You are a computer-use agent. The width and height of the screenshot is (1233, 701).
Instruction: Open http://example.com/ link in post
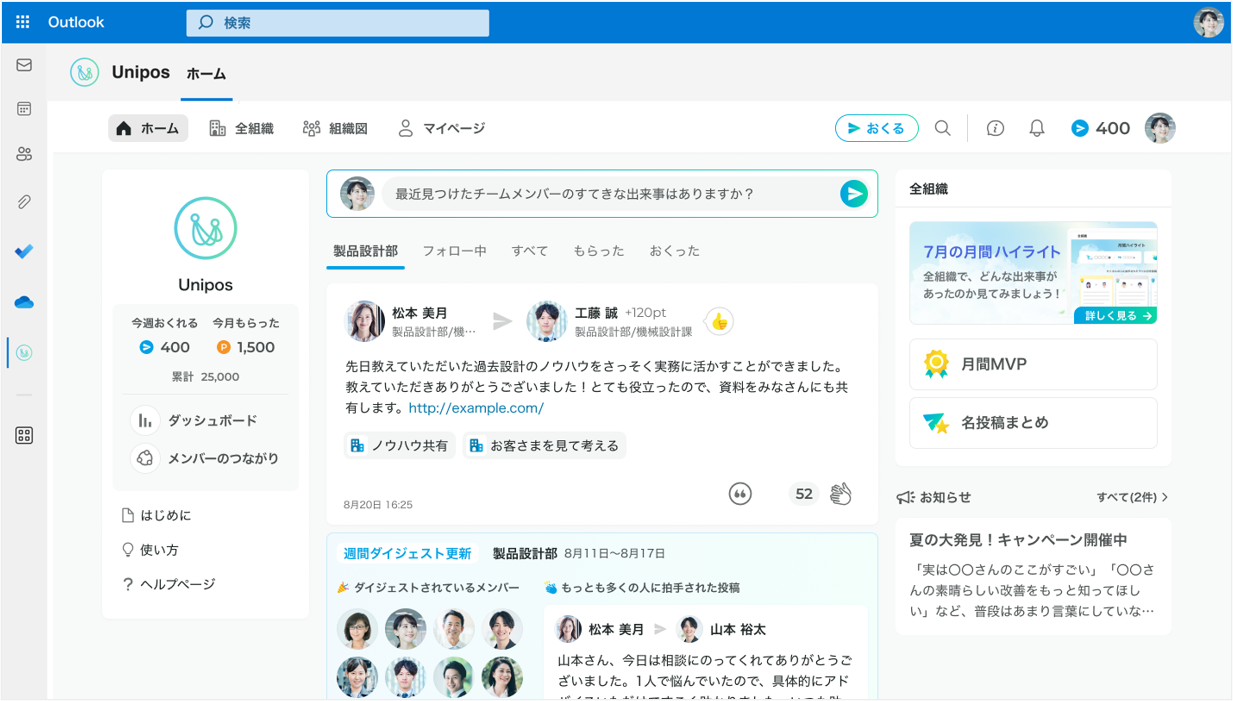click(476, 408)
